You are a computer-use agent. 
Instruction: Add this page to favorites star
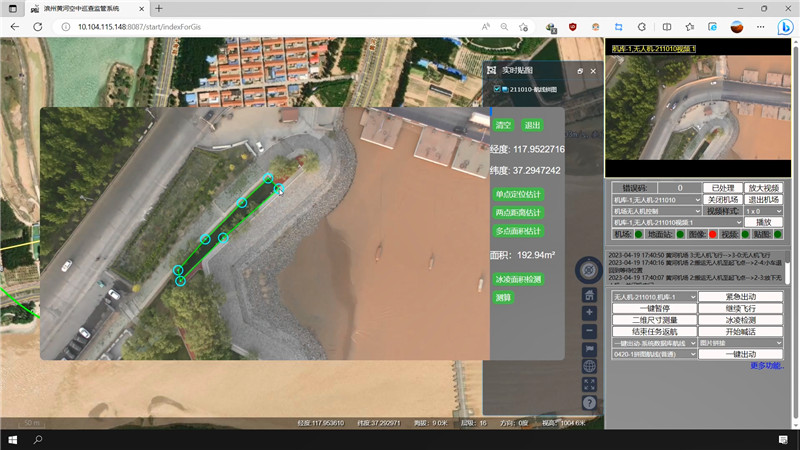523,27
